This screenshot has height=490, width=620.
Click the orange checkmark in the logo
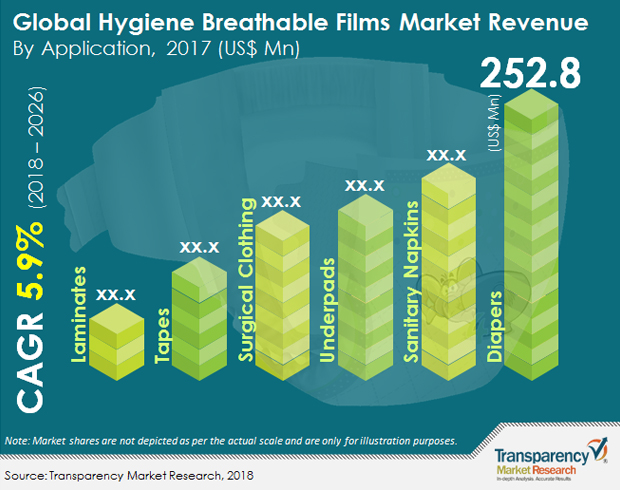point(598,449)
